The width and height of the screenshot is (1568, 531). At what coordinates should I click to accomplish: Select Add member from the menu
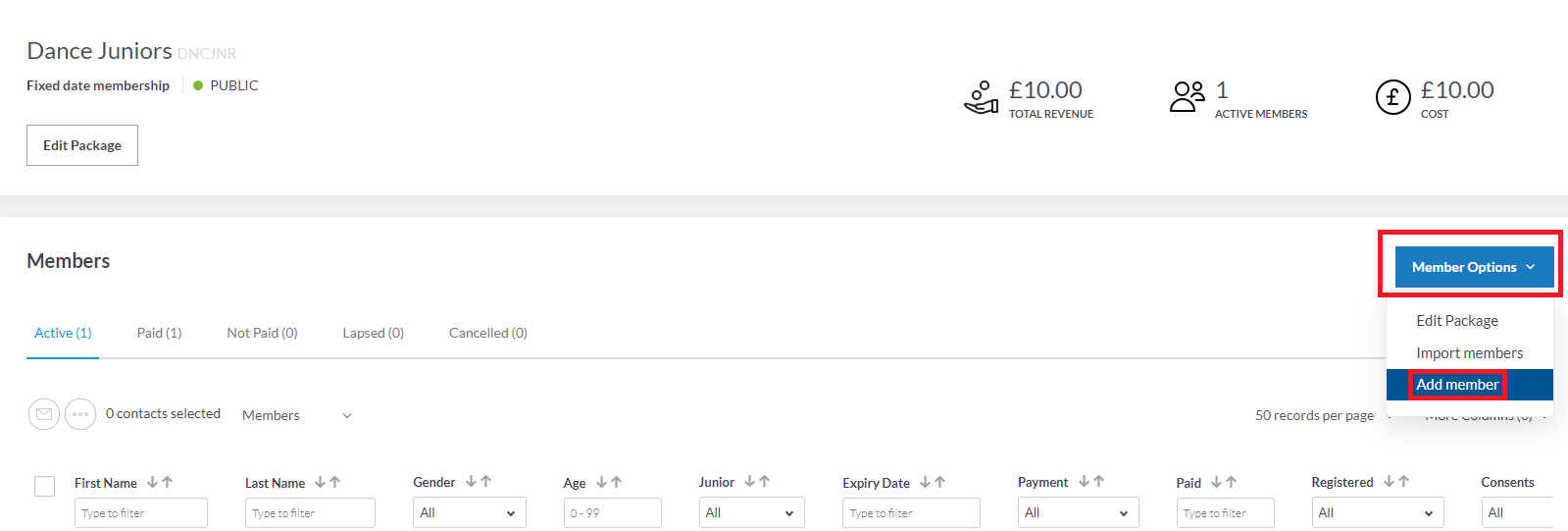[x=1457, y=385]
